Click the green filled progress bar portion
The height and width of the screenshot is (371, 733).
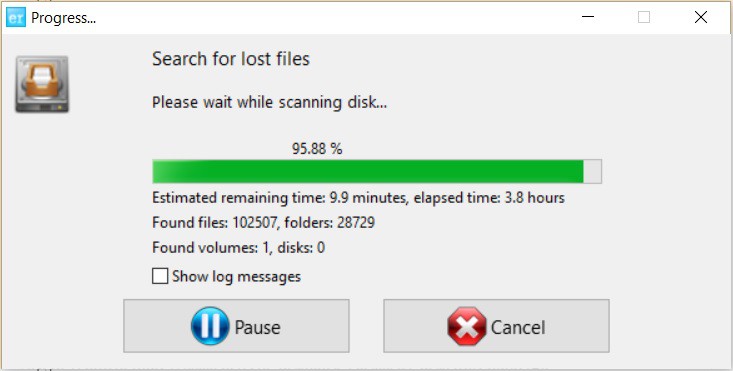point(368,171)
